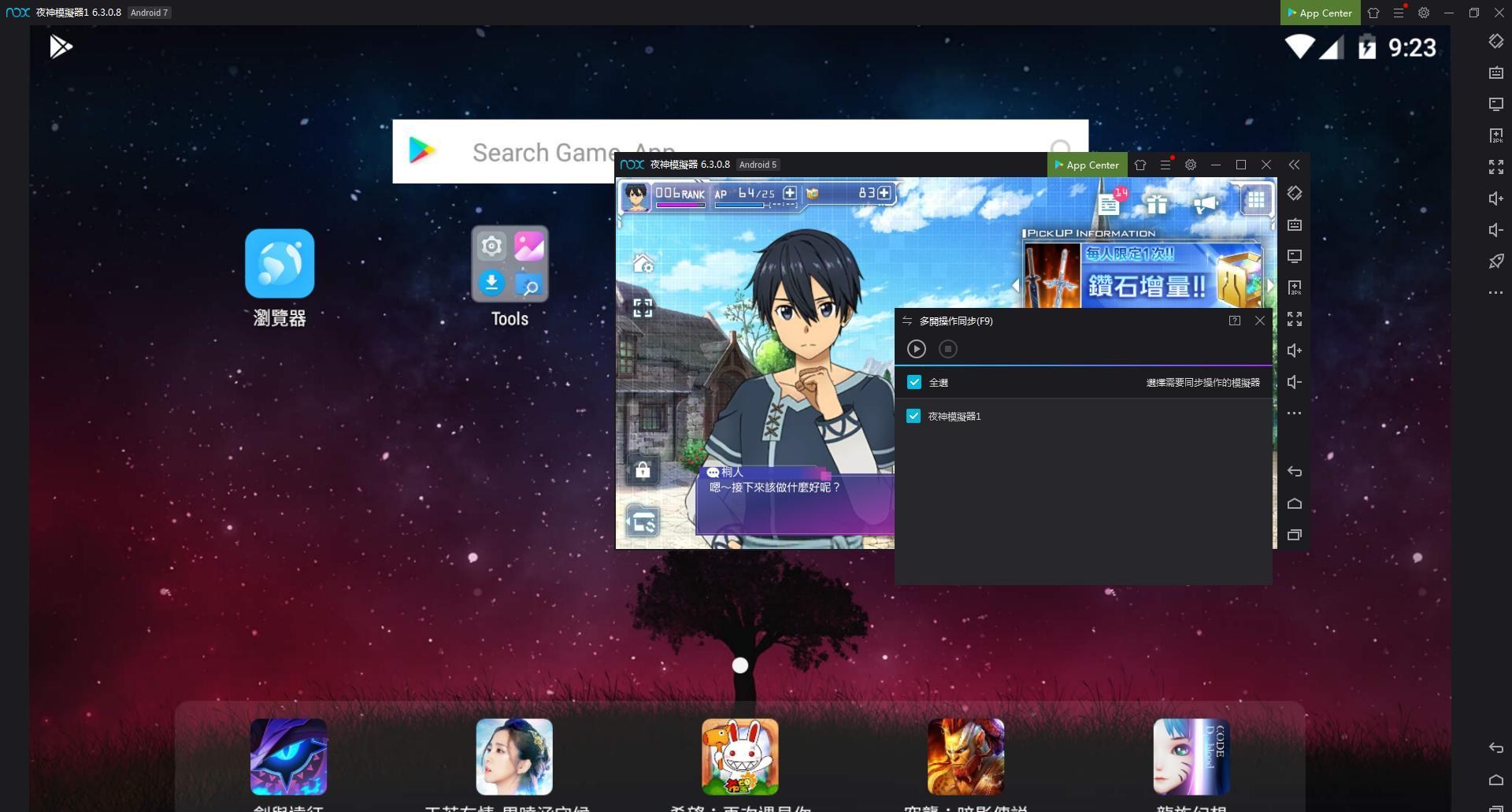Expand more tools via the outer sidebar ellipsis
This screenshot has width=1512, height=812.
coord(1495,292)
